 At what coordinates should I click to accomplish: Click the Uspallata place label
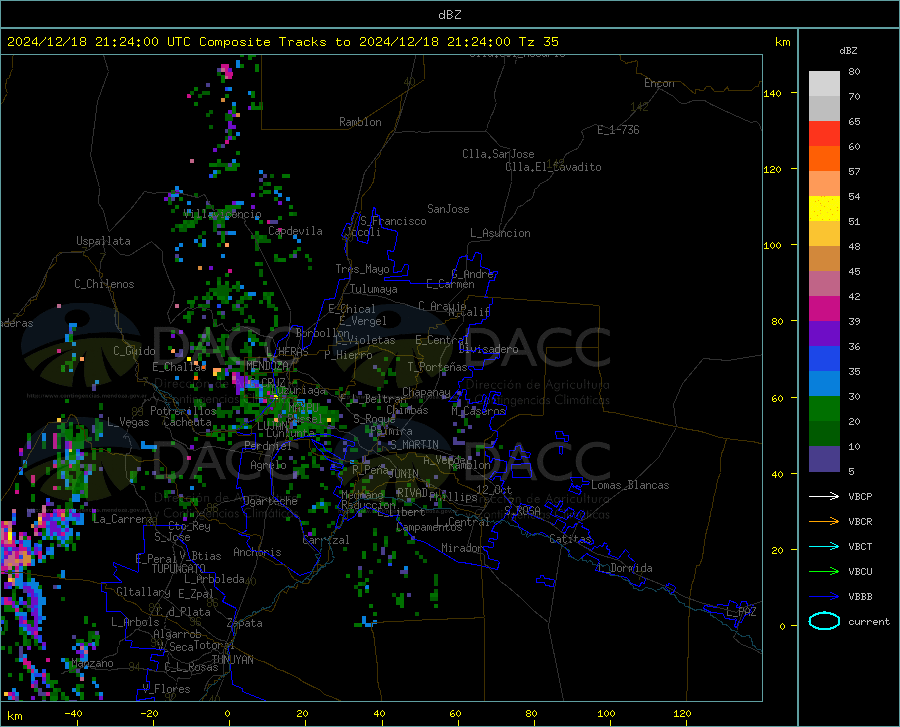(x=103, y=241)
